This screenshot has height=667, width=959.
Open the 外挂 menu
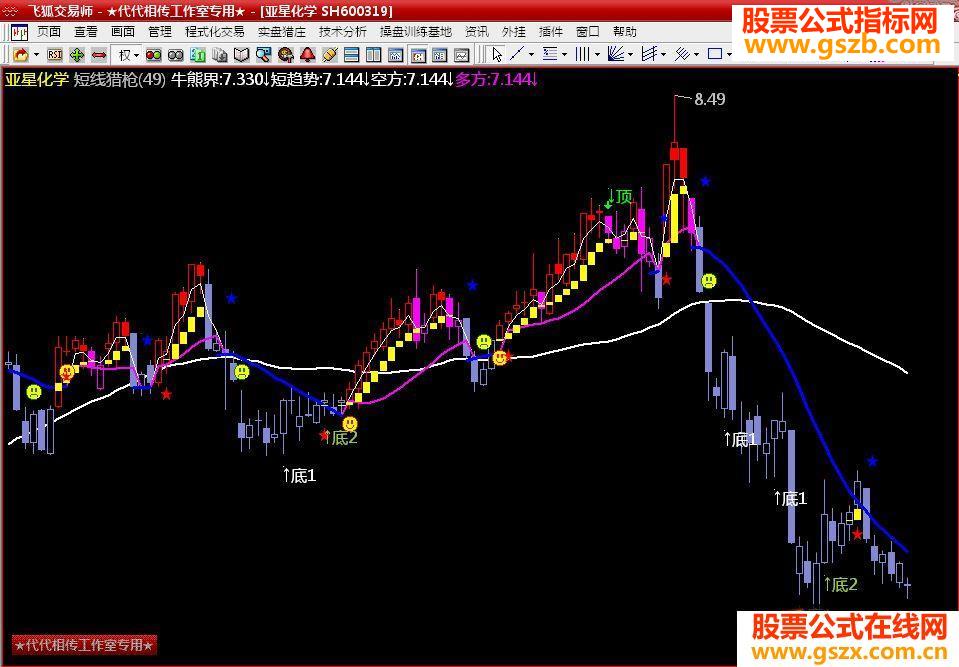[513, 32]
